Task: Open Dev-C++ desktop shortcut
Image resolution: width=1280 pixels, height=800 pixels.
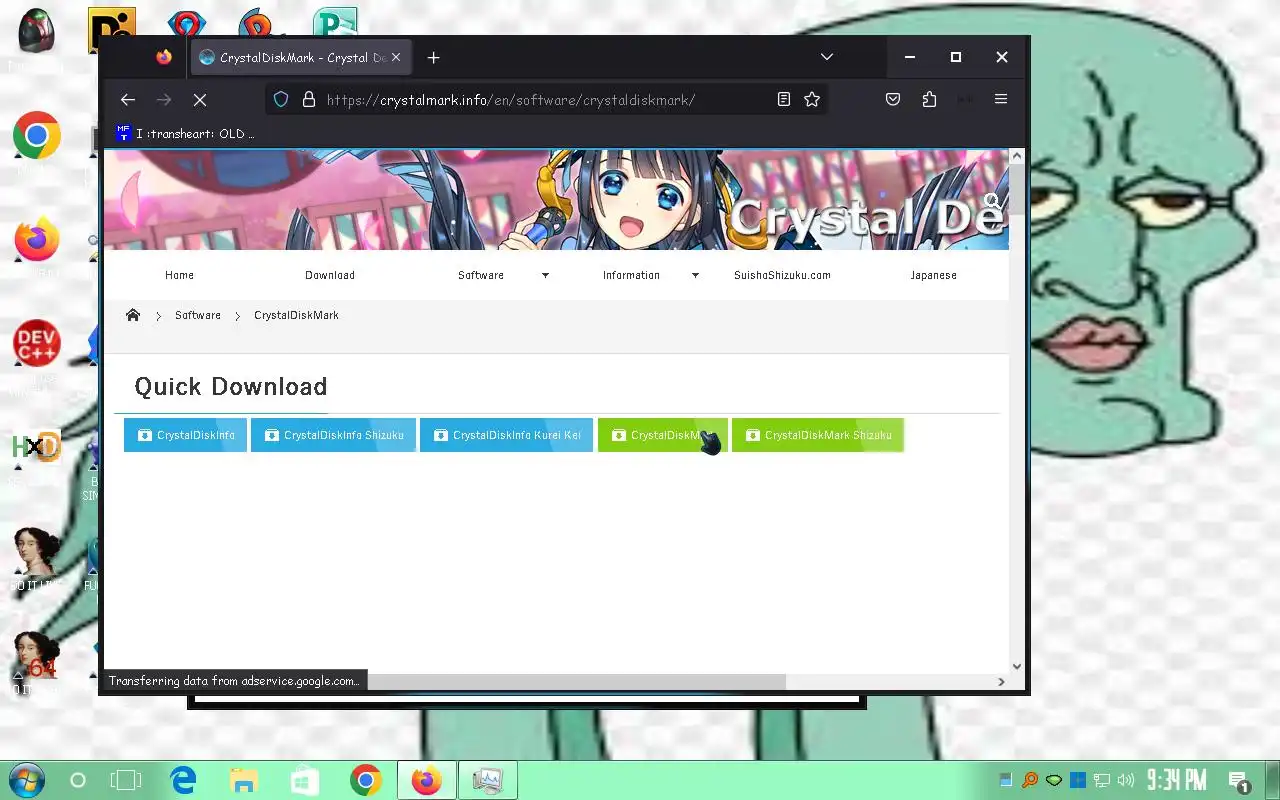Action: click(x=37, y=343)
